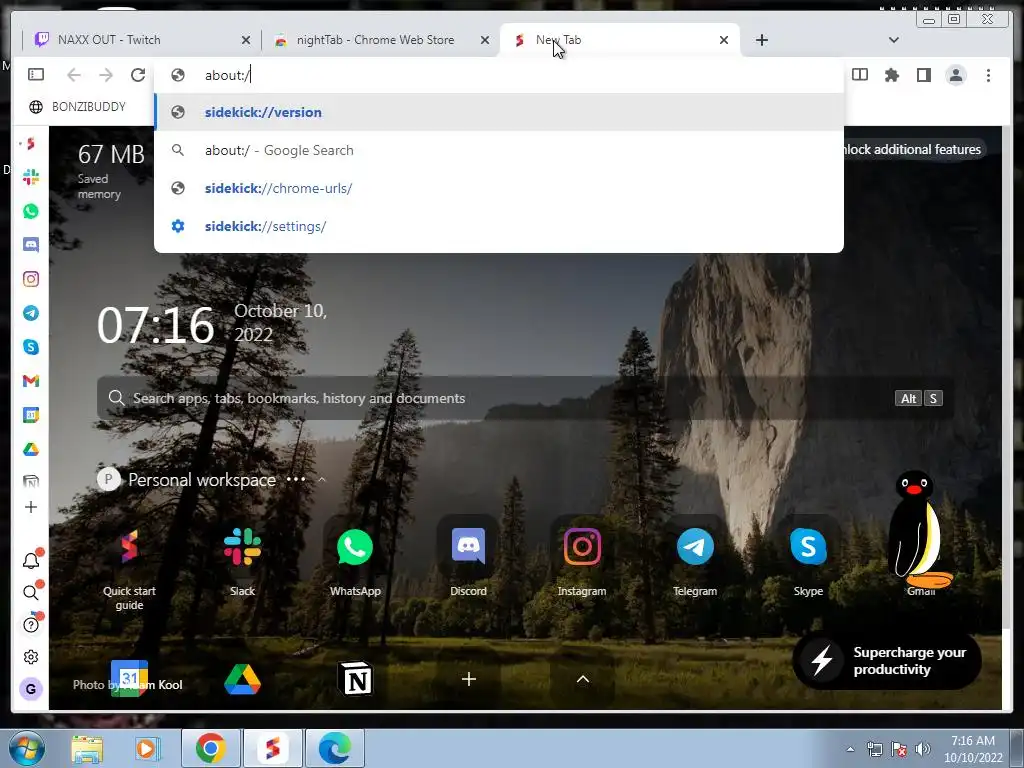Click the 67 MB saved memory indicator
Viewport: 1024px width, 768px height.
[x=110, y=172]
